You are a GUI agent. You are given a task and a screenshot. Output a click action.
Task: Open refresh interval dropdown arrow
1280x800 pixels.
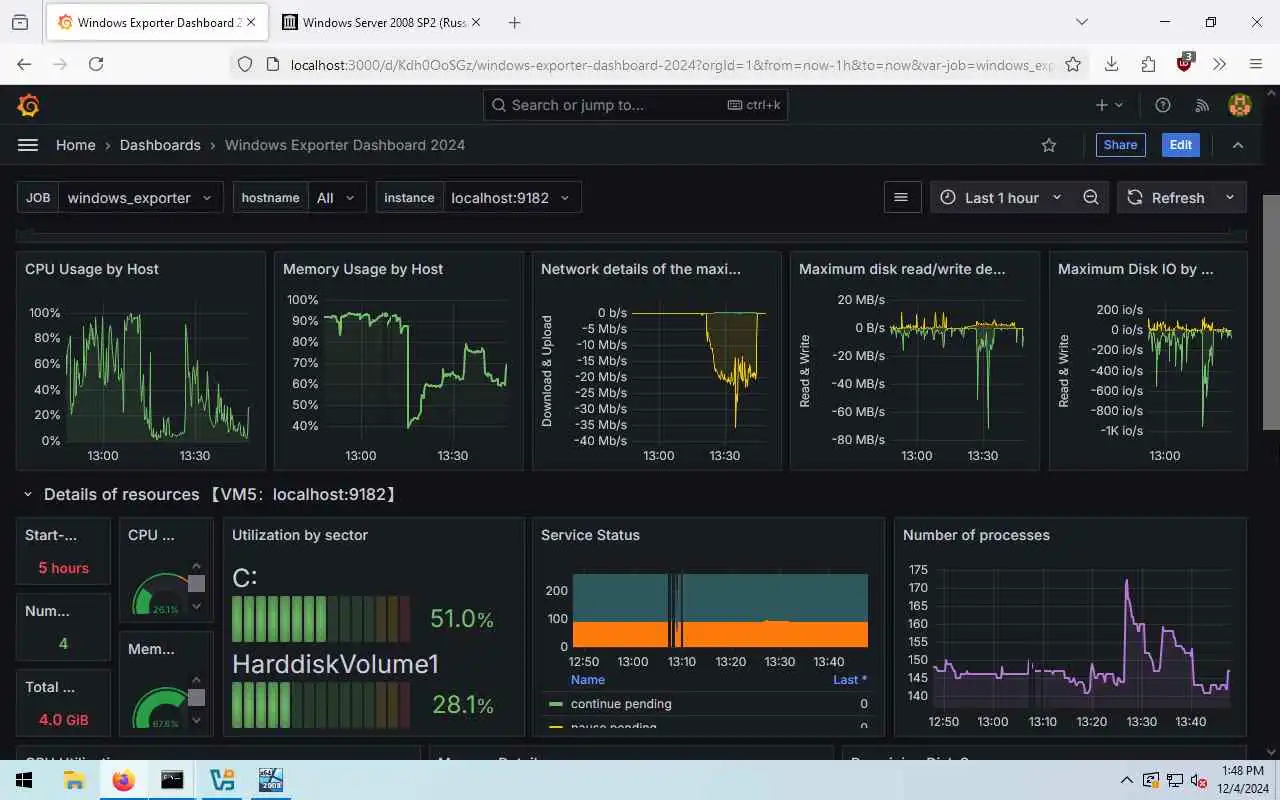[1231, 198]
